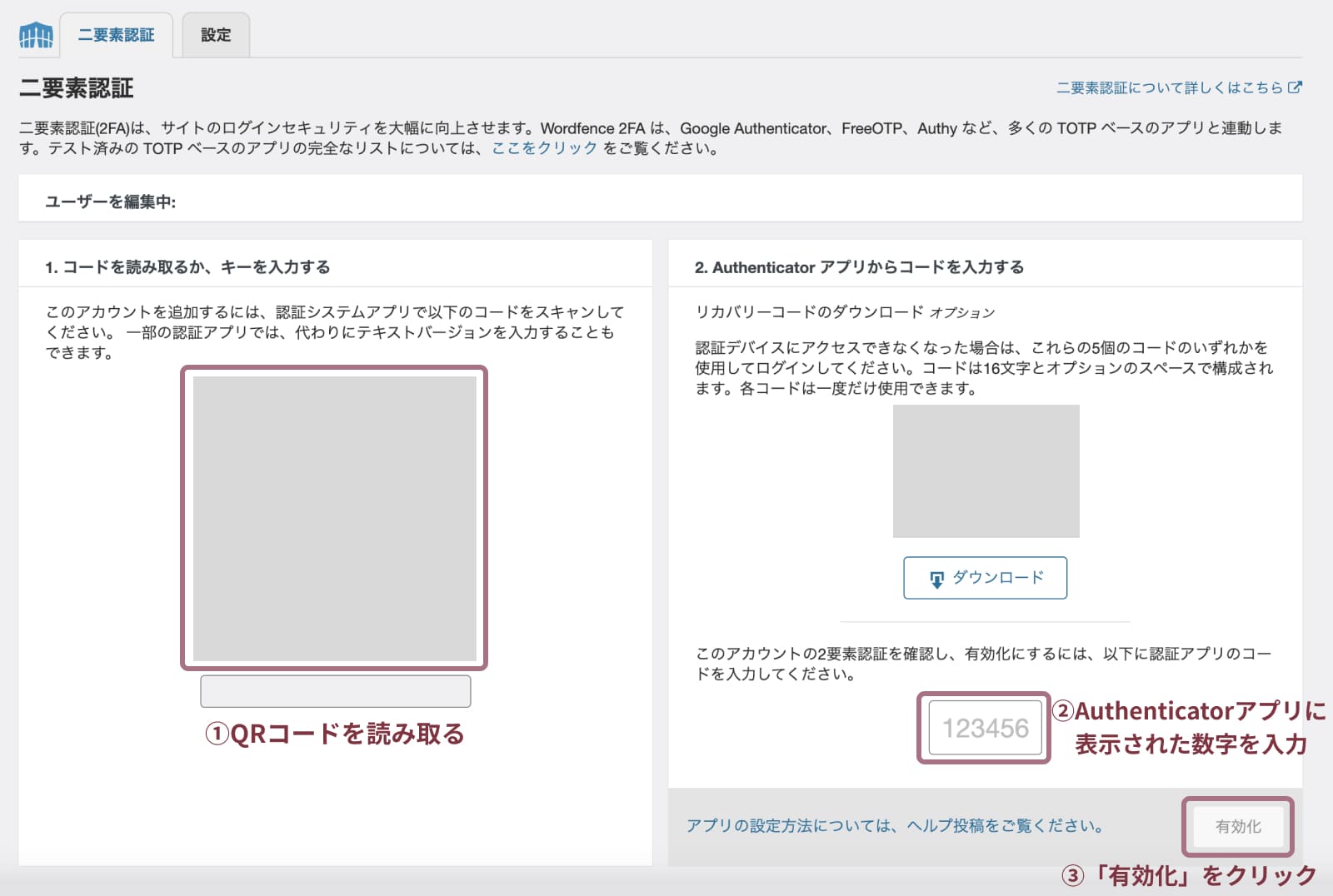The image size is (1333, 896).
Task: Click the ダウンロード button
Action: point(985,578)
